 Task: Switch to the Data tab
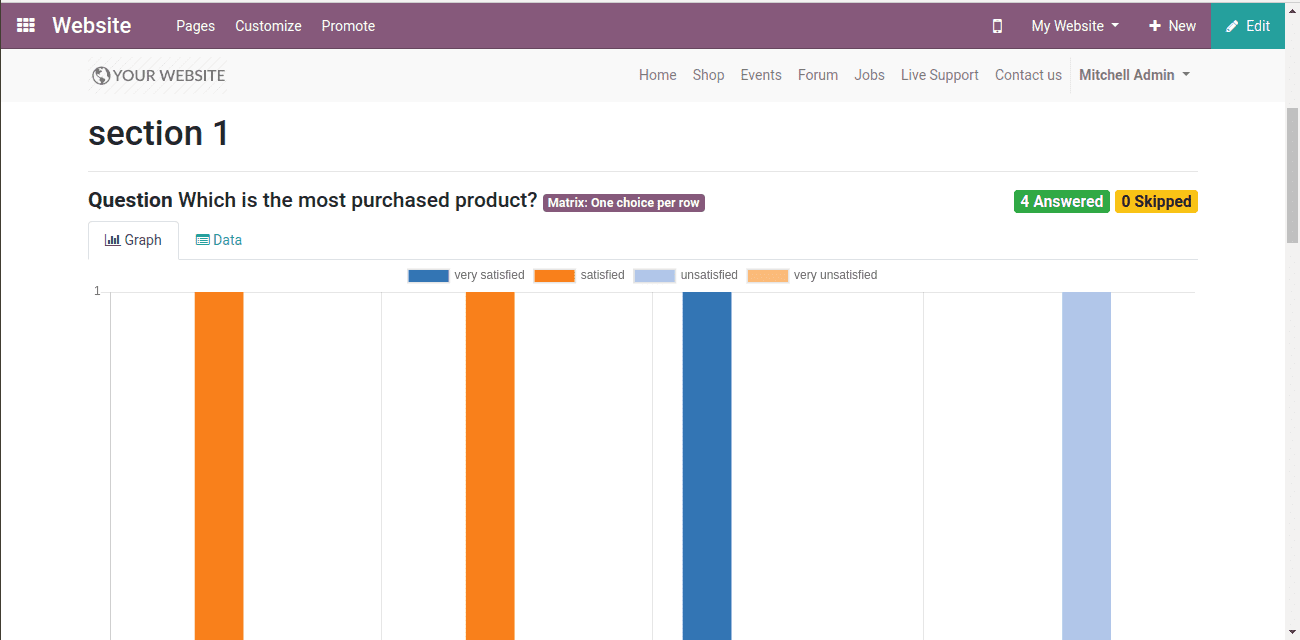point(218,240)
